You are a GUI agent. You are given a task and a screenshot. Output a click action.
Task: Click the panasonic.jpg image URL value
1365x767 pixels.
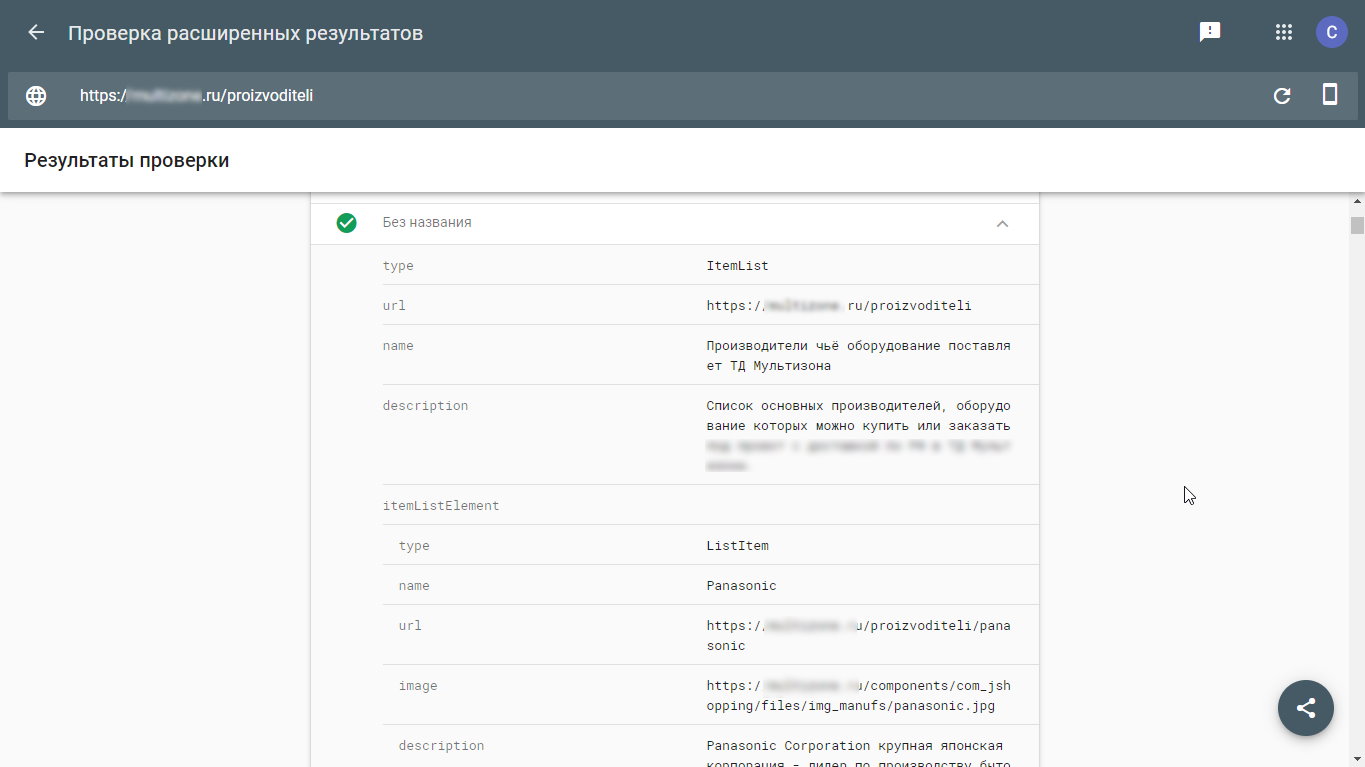(x=858, y=696)
